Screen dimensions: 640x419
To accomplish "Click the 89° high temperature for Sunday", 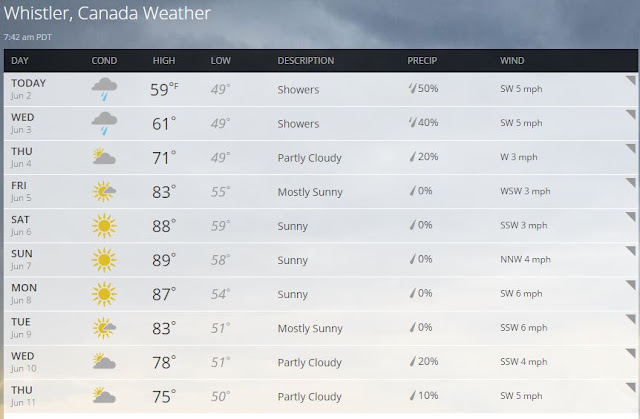I will [x=164, y=260].
